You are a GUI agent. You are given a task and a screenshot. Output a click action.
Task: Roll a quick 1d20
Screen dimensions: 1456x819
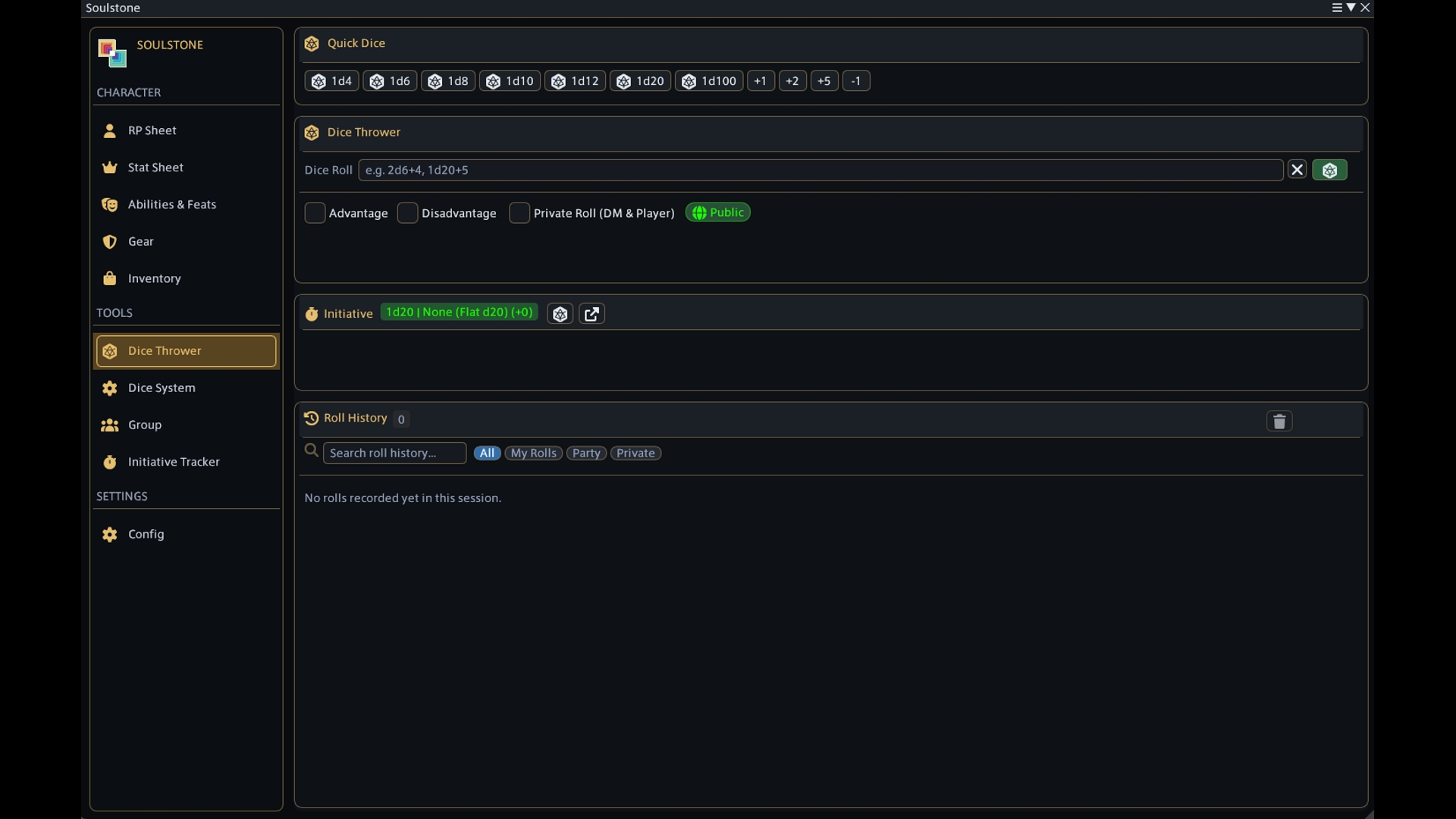(x=640, y=81)
